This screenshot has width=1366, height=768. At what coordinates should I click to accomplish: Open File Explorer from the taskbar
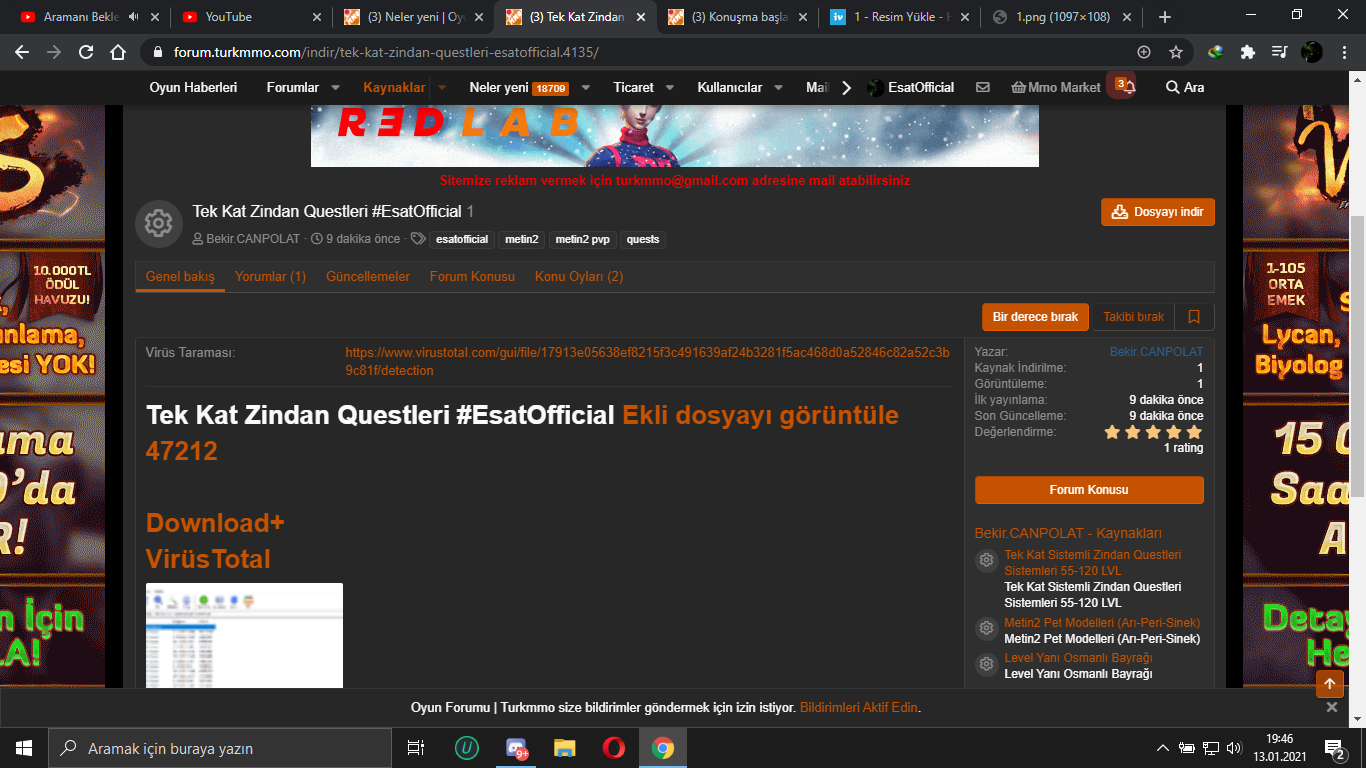[565, 748]
